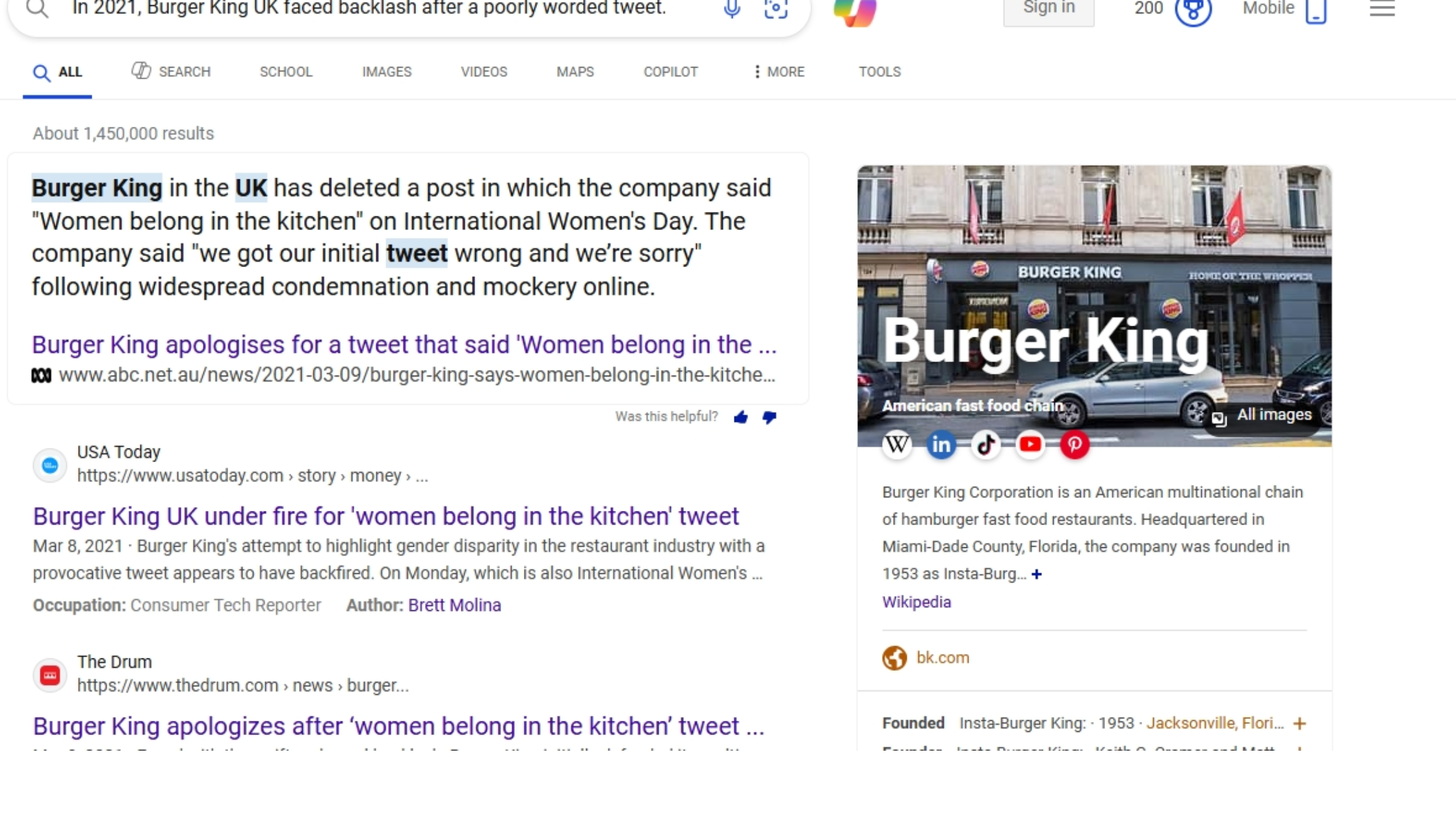
Task: Switch to the IMAGES tab
Action: click(x=386, y=72)
